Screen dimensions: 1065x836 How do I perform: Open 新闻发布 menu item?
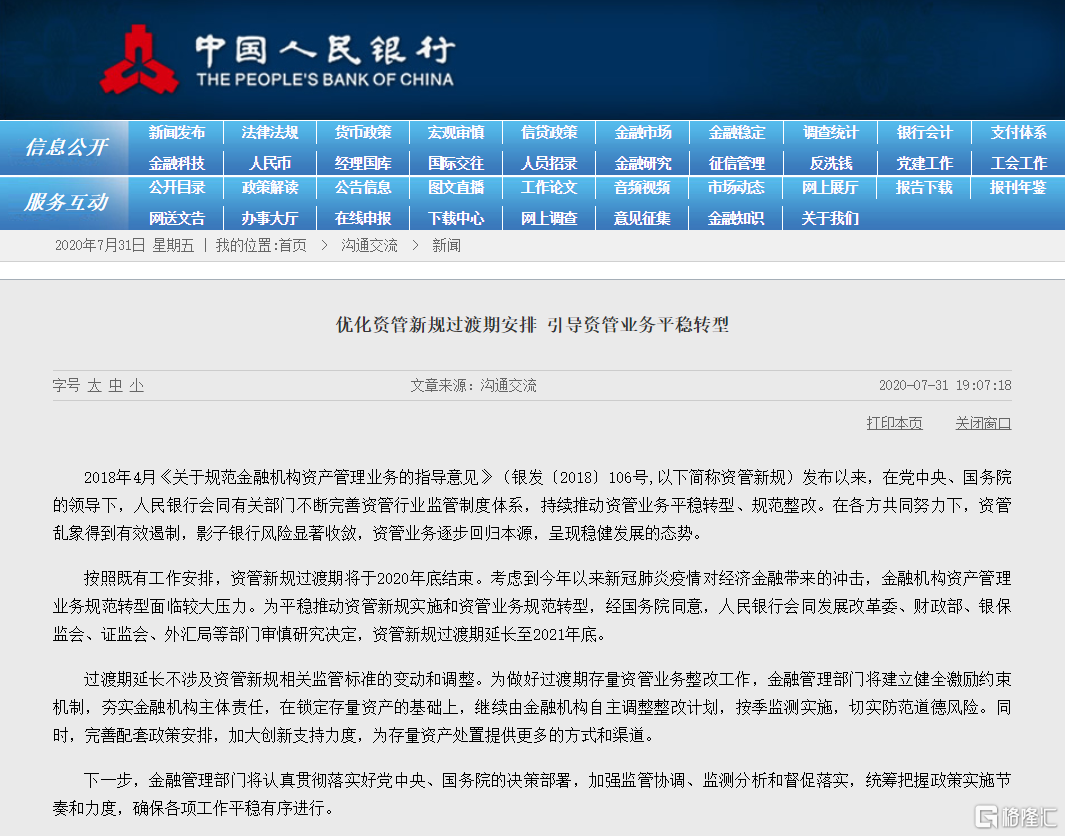pos(177,132)
